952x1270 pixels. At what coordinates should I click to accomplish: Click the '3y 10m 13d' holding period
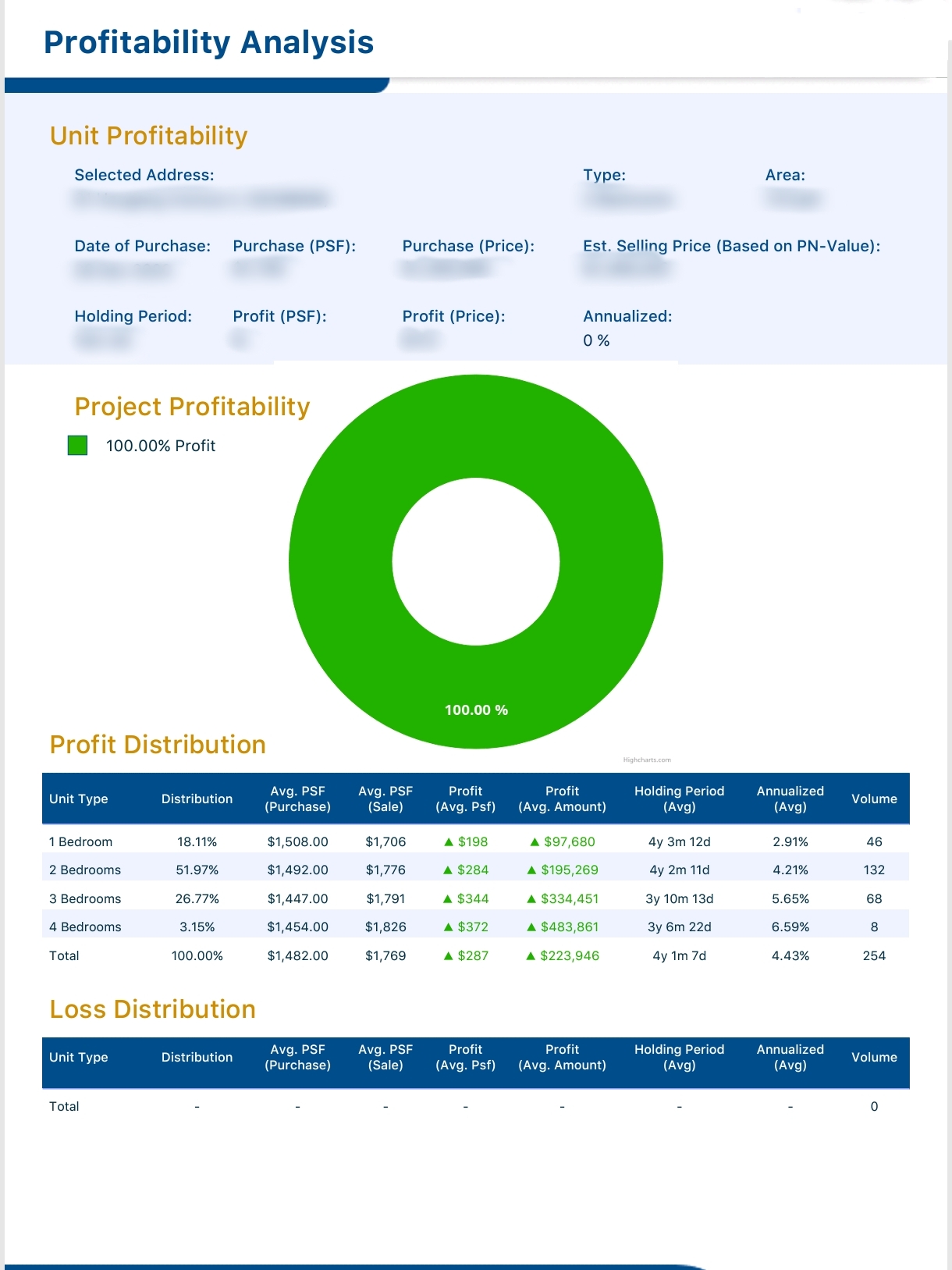point(680,899)
